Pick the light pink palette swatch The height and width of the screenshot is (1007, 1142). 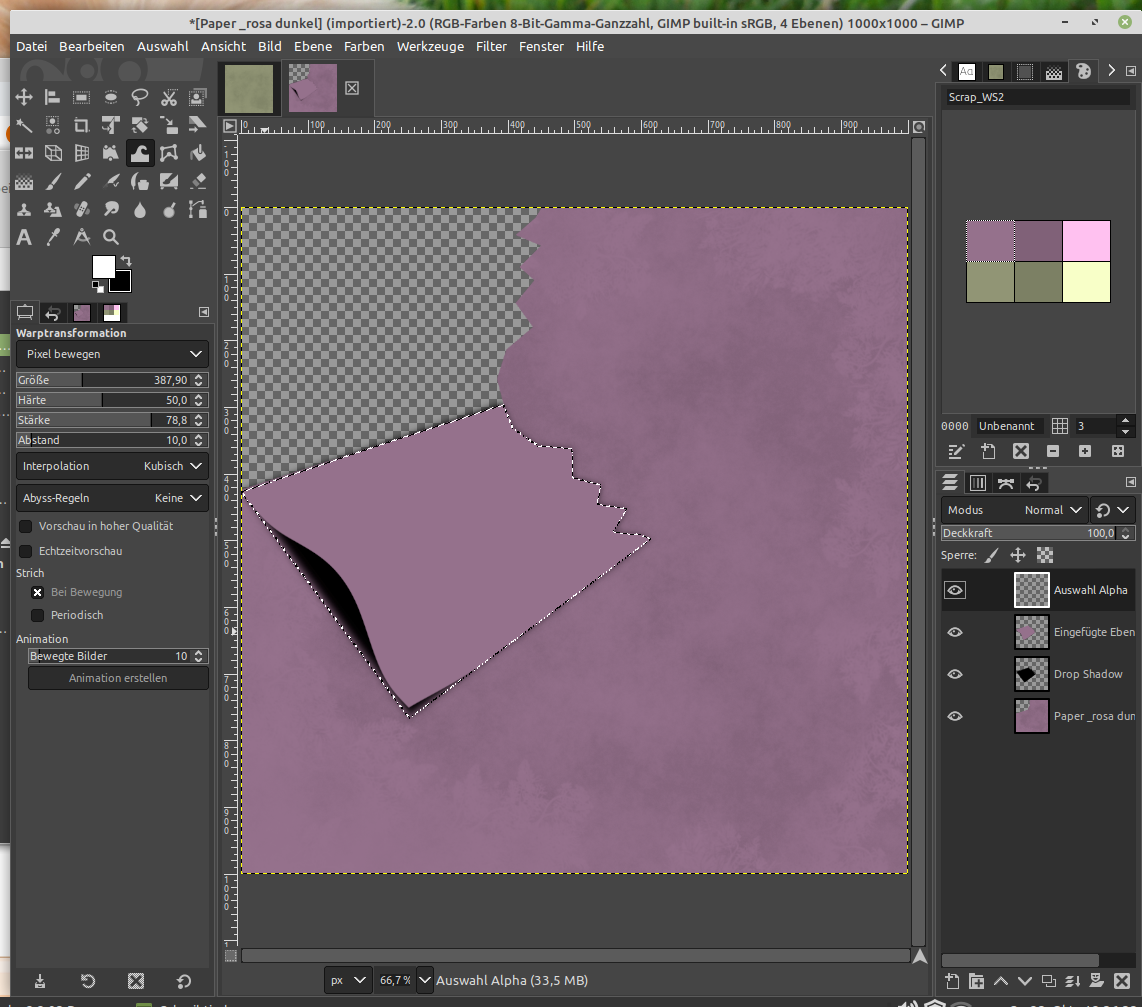[1086, 241]
